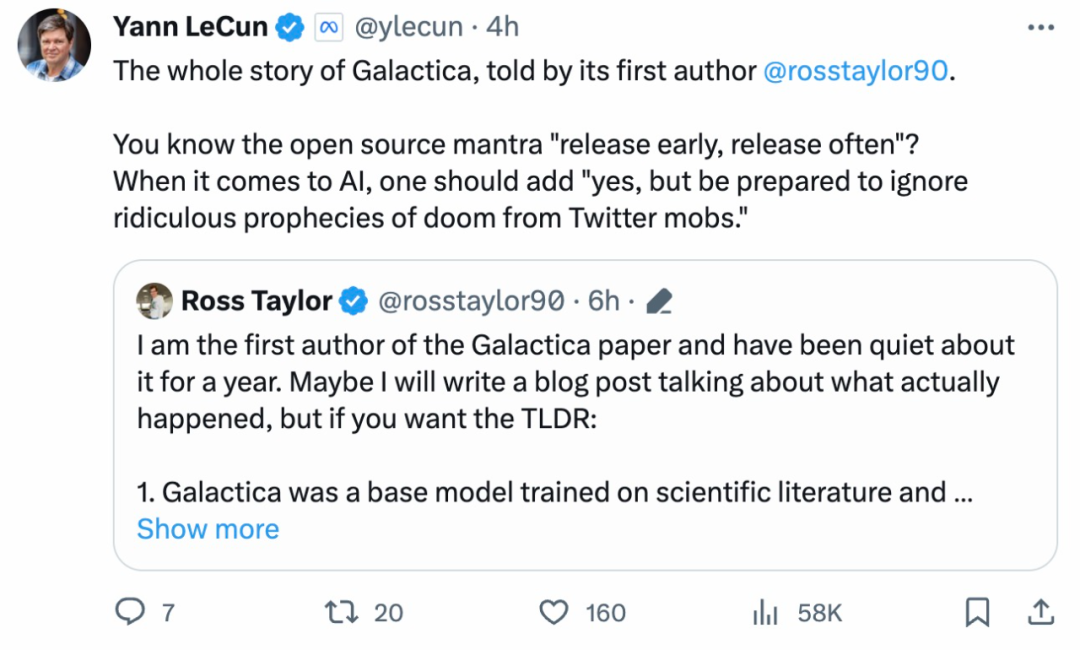This screenshot has height=650, width=1080.
Task: View analytics bar chart icon
Action: [x=765, y=612]
